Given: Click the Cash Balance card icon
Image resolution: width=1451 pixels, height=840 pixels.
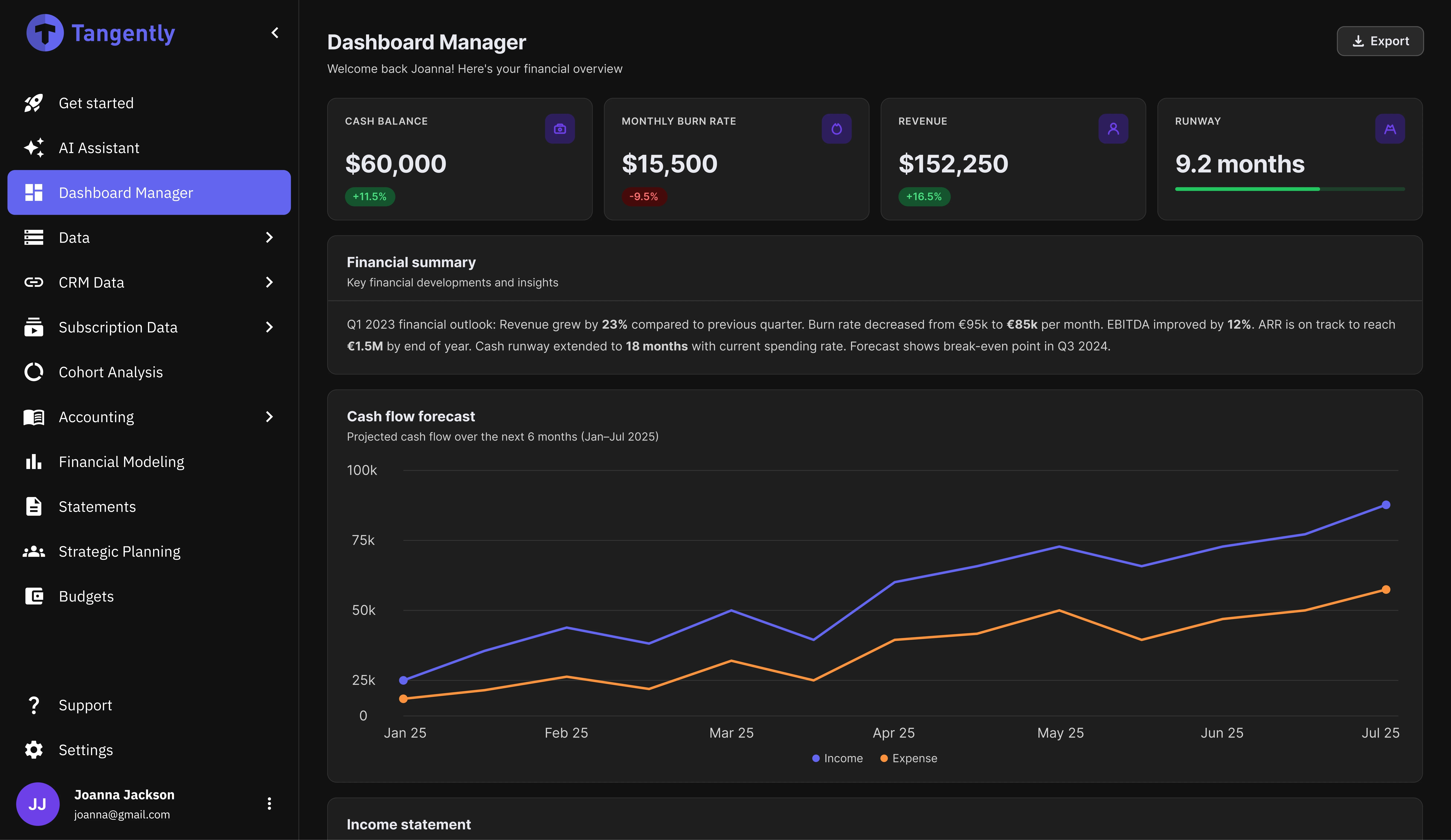Looking at the screenshot, I should click(560, 129).
